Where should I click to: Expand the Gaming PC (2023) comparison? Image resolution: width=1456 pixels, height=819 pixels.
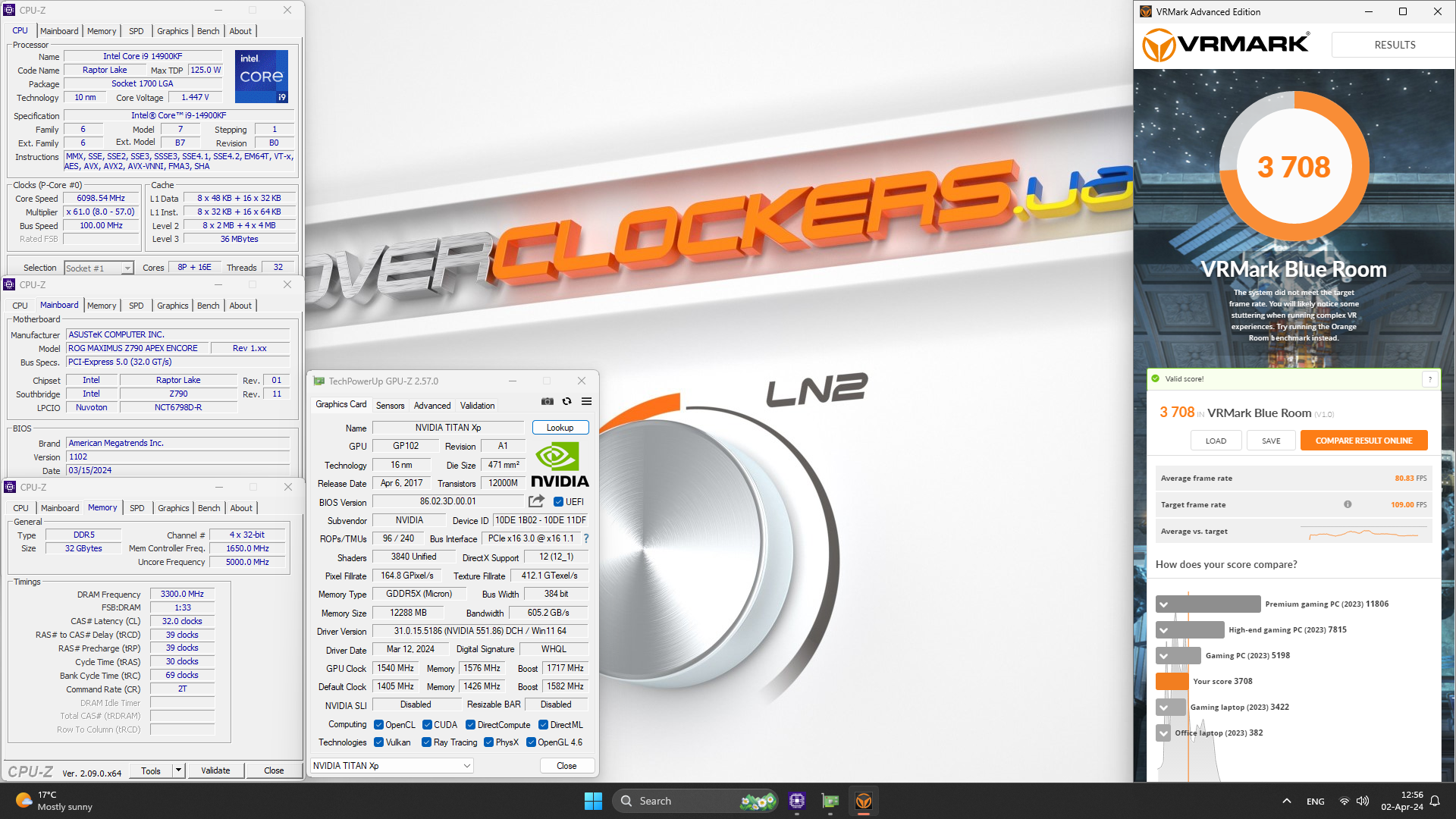(x=1163, y=656)
